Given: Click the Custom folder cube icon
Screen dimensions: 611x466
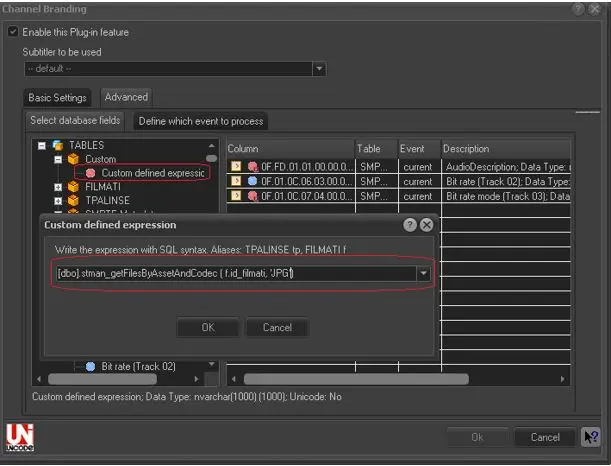Looking at the screenshot, I should pos(73,159).
